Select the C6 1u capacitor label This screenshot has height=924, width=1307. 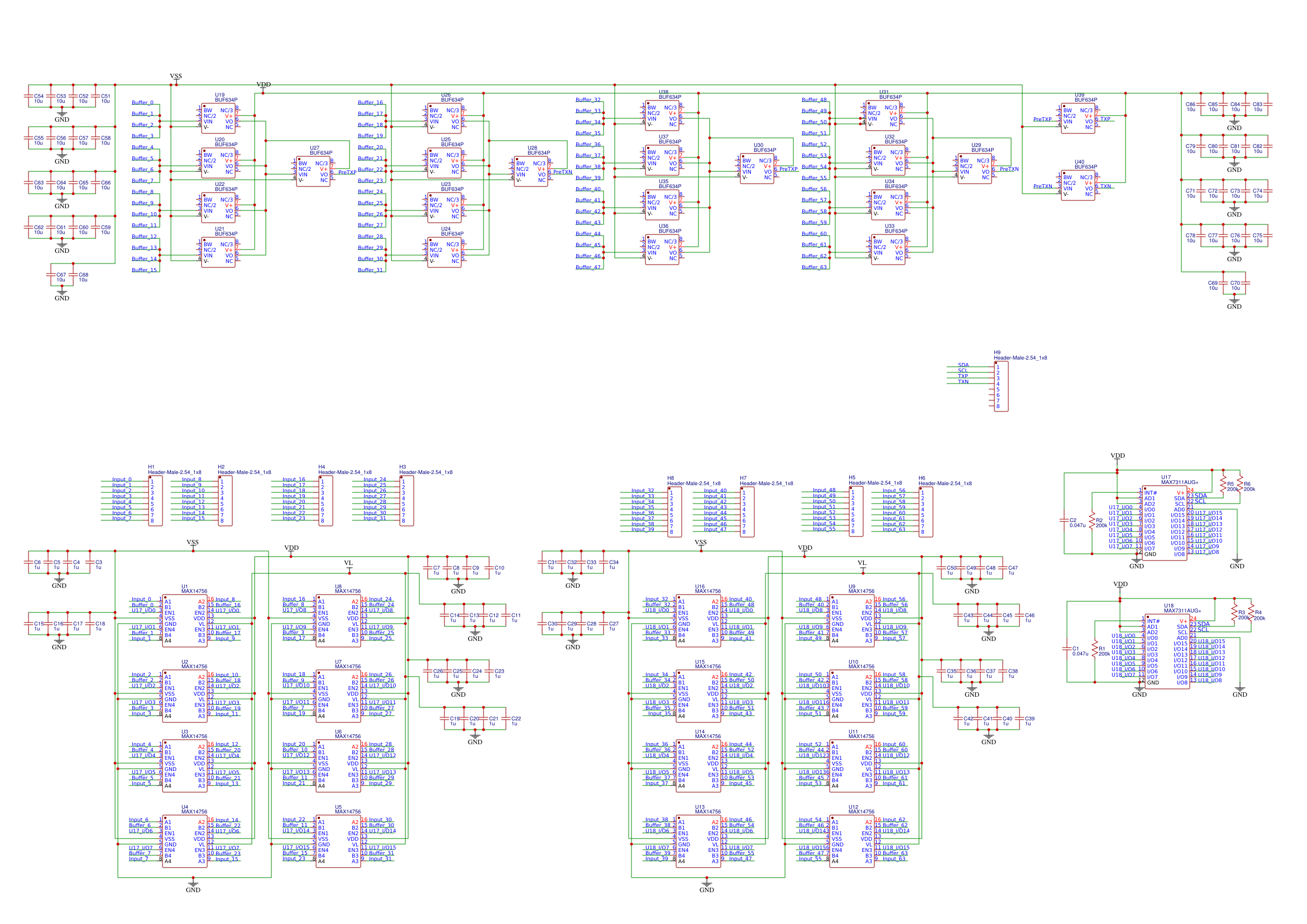pos(37,564)
